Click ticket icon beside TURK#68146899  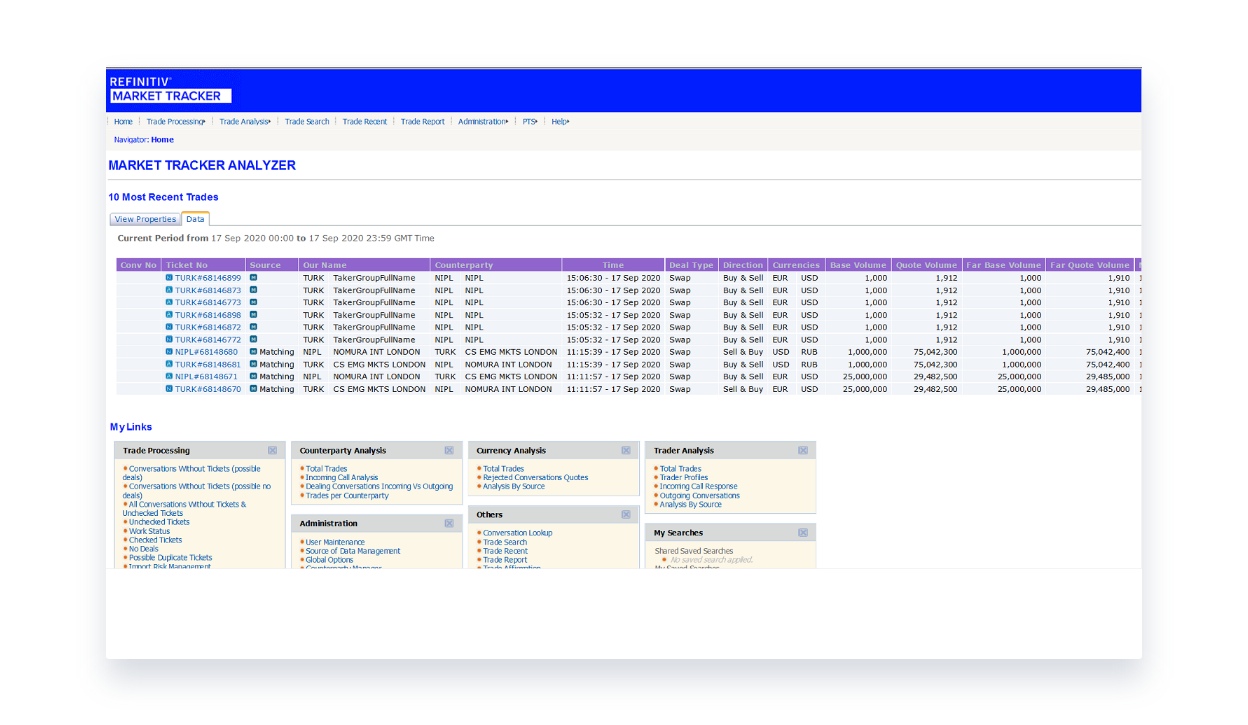(169, 278)
